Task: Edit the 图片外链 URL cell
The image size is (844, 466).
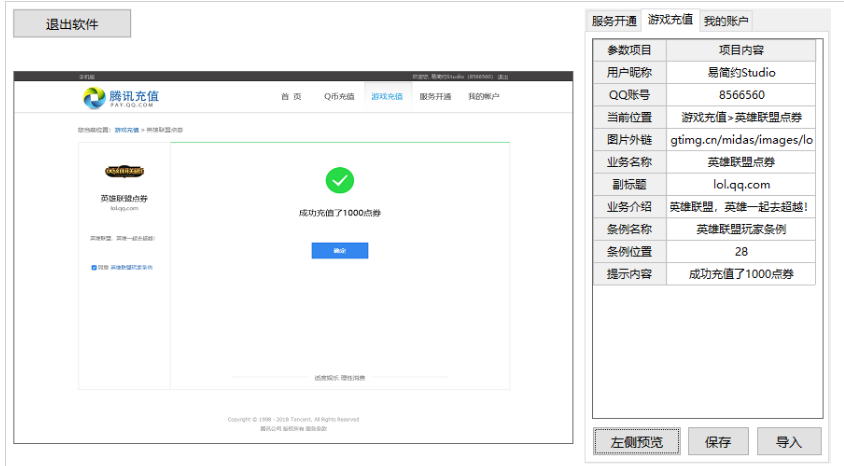Action: [741, 140]
